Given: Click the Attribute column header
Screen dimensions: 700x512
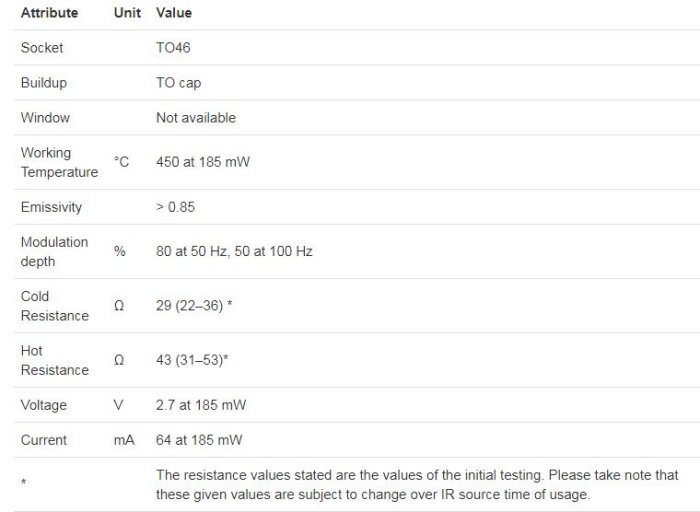Looking at the screenshot, I should (49, 13).
